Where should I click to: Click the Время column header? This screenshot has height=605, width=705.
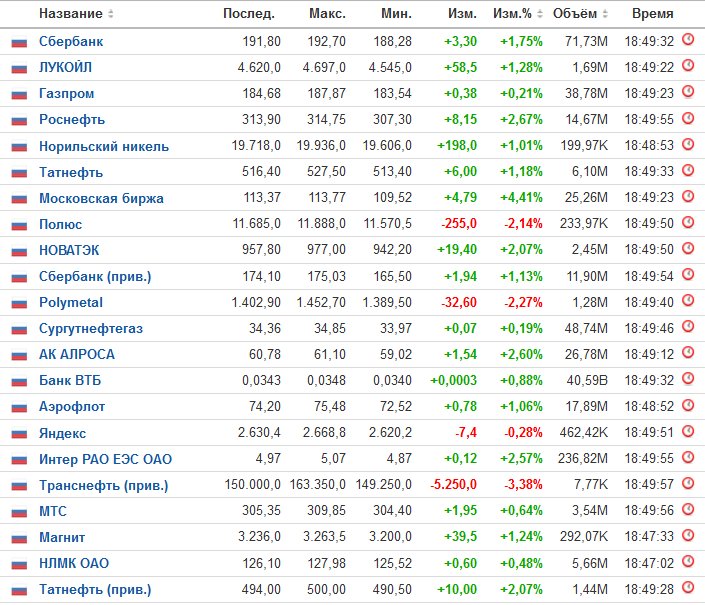652,13
